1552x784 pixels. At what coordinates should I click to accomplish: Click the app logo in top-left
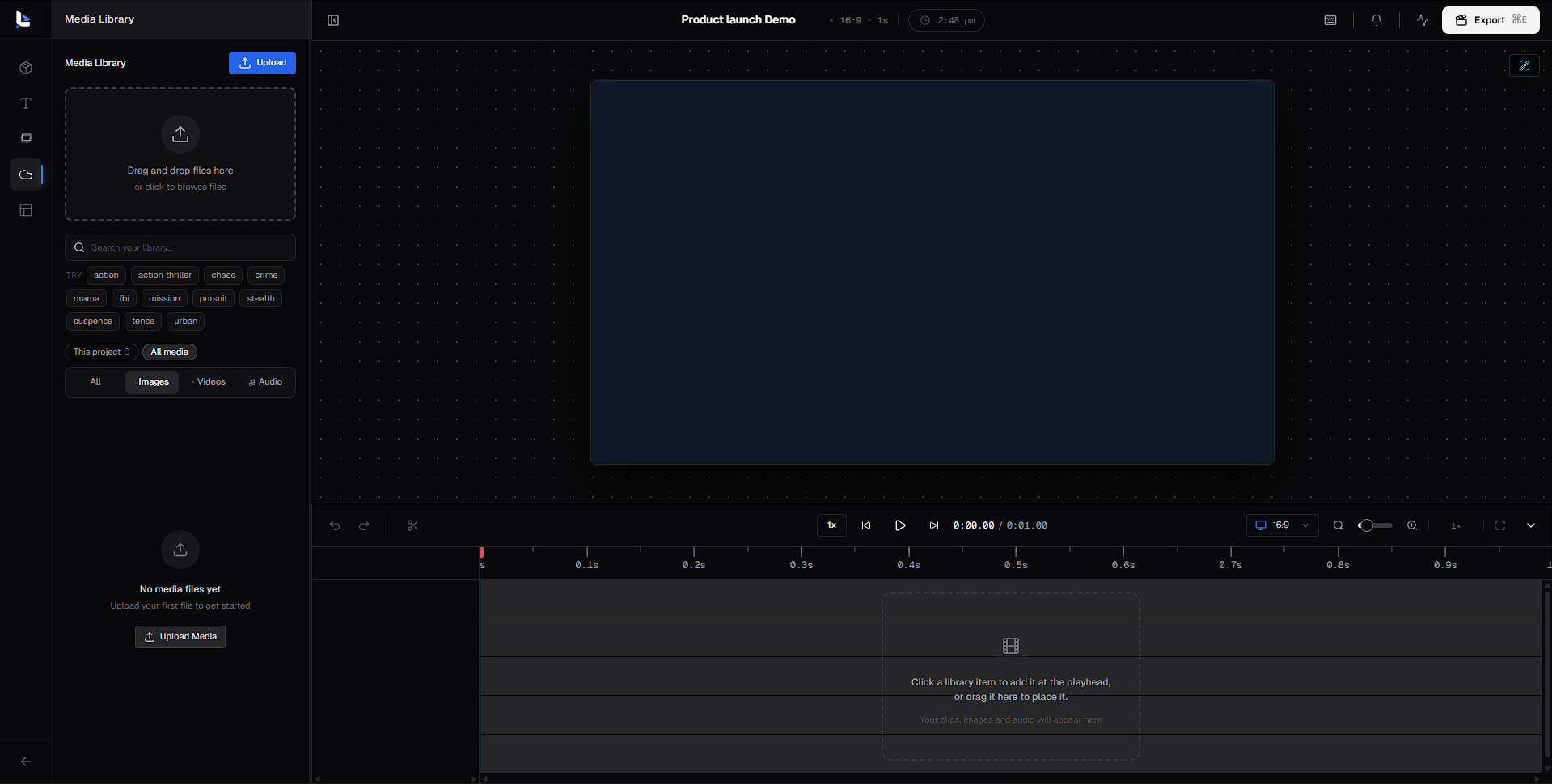click(23, 19)
